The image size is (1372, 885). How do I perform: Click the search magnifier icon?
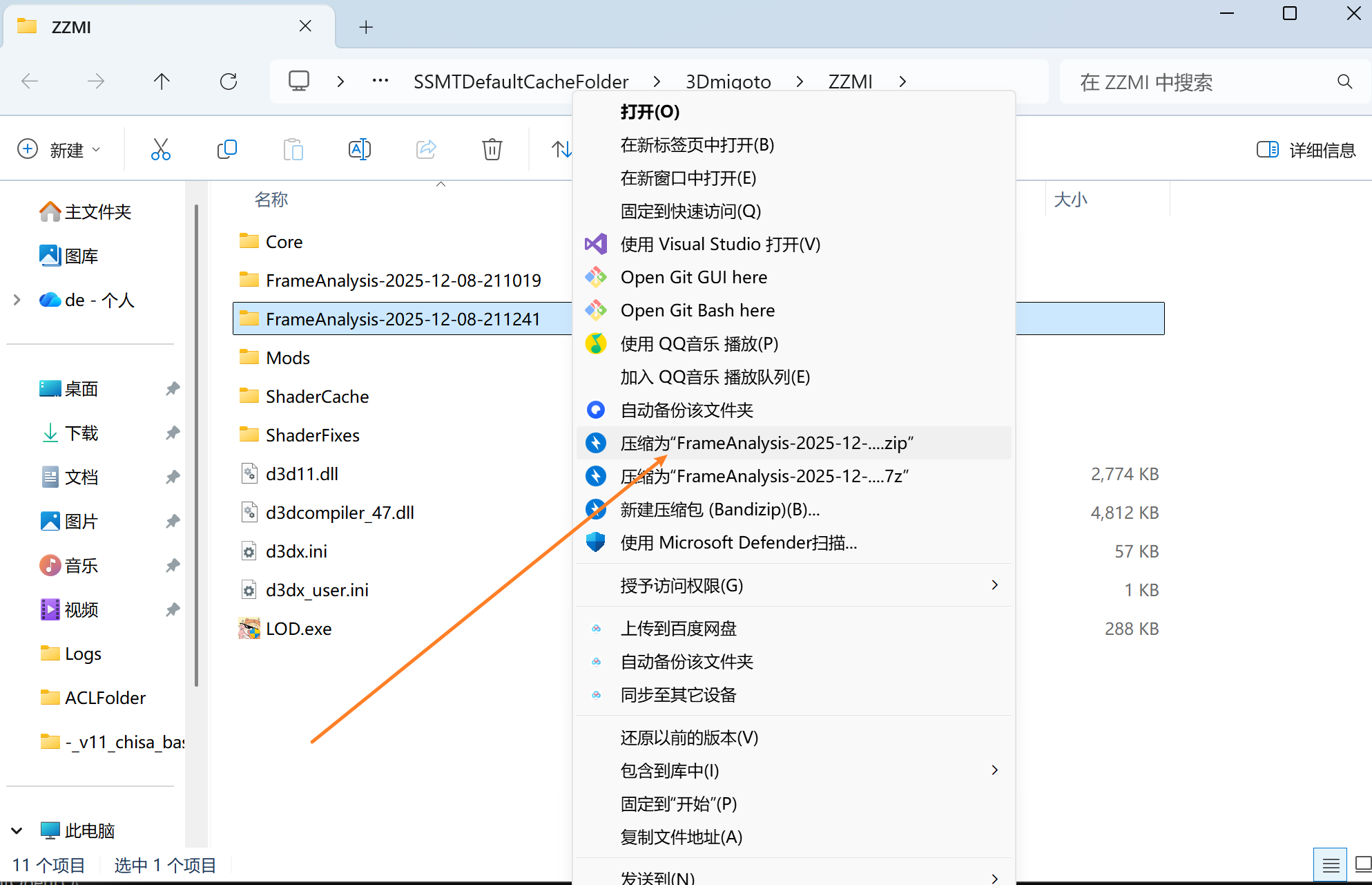coord(1344,82)
